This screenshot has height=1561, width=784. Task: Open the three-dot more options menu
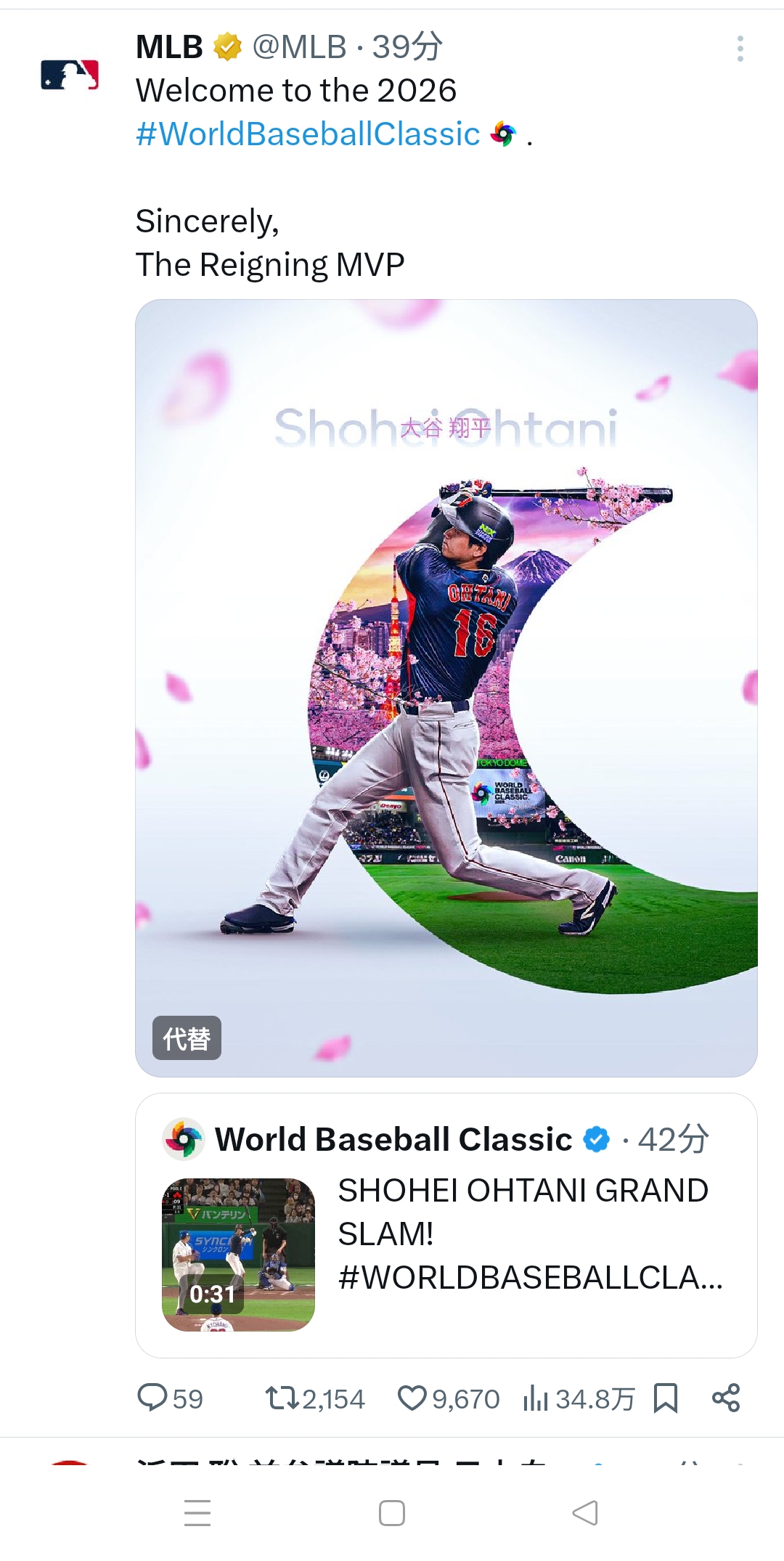tap(740, 49)
